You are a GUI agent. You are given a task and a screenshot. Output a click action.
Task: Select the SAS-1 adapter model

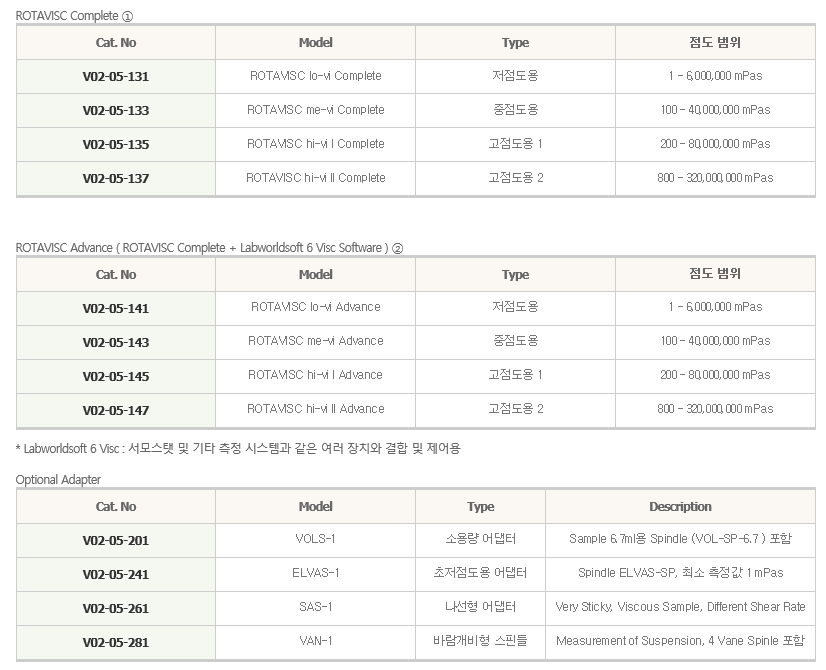click(315, 607)
